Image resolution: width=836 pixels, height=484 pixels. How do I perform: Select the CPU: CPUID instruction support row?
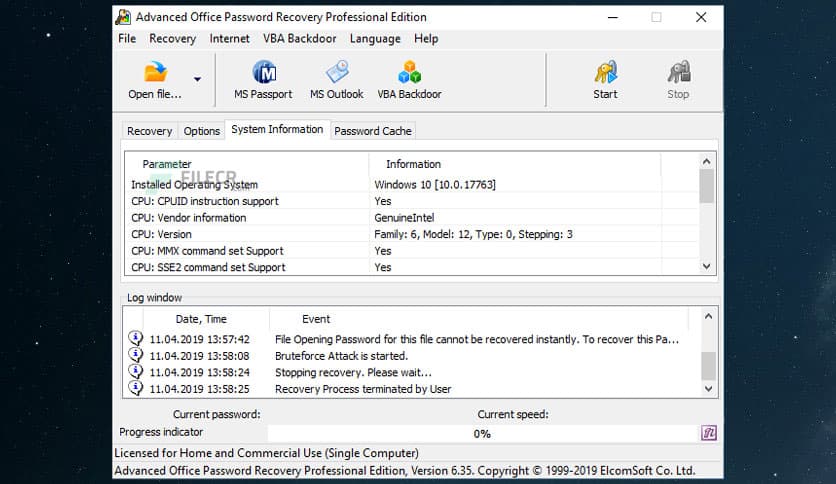coord(412,201)
